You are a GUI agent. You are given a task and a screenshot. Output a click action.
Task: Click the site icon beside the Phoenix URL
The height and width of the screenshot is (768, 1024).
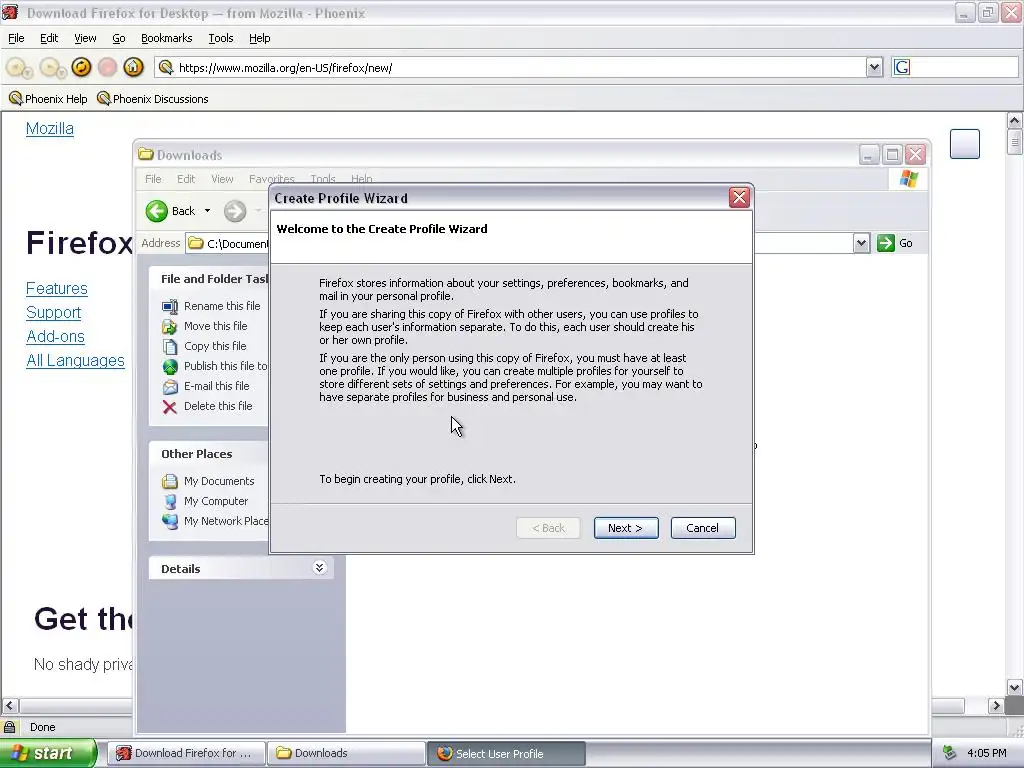[166, 67]
